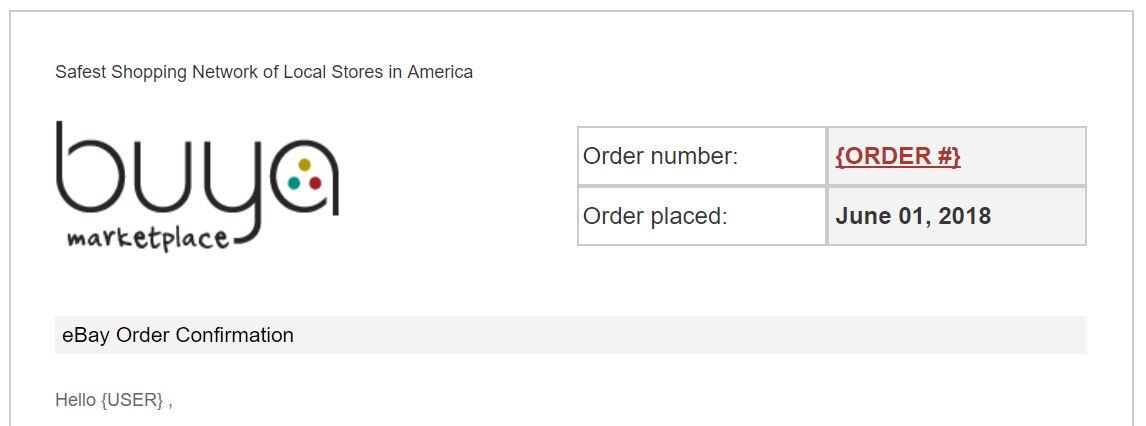Screen dimensions: 1146x426
Task: Click the yellow dot in the logo
Action: point(305,164)
